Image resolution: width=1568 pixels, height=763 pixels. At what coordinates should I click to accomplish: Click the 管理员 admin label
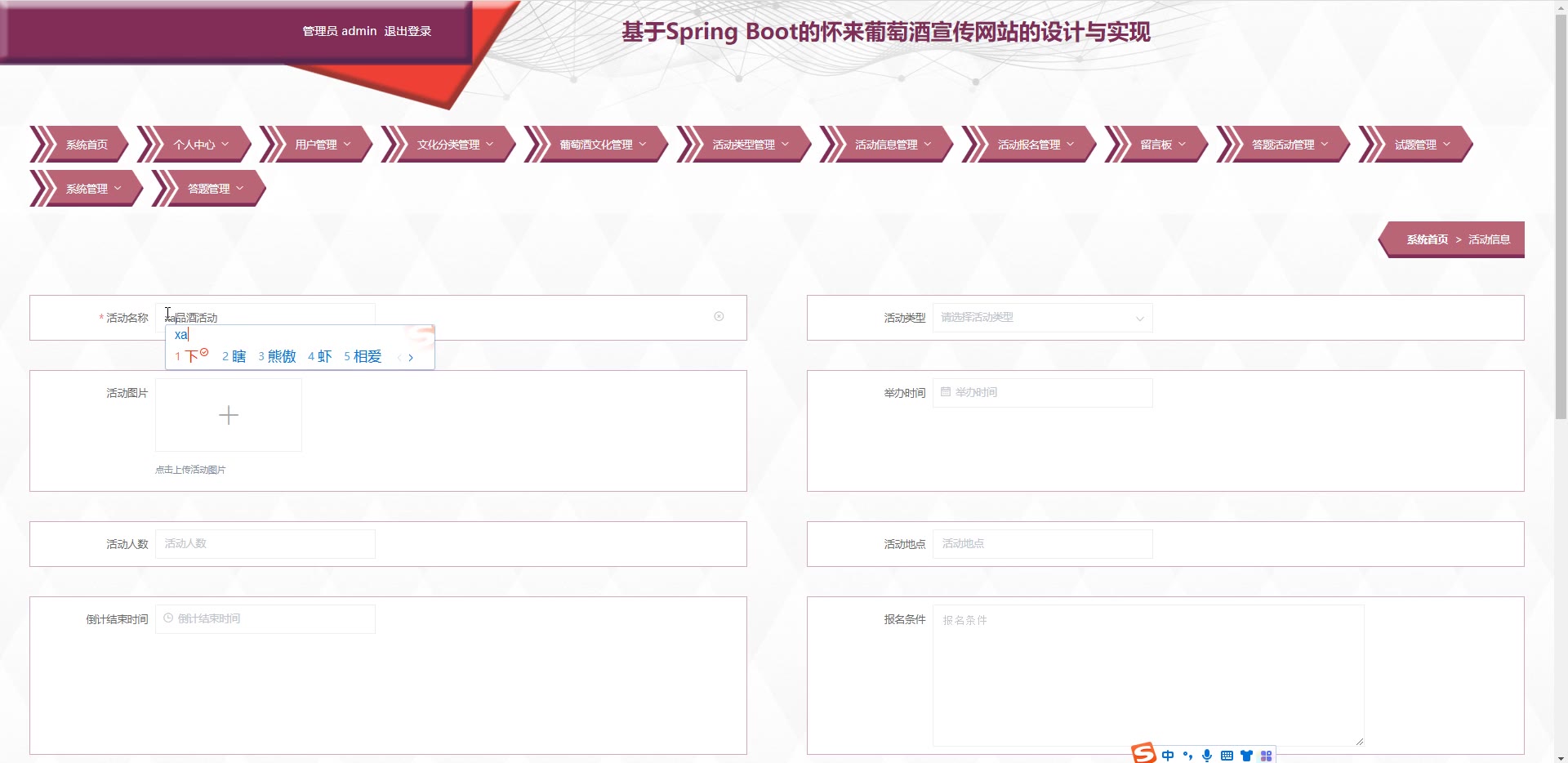point(340,31)
